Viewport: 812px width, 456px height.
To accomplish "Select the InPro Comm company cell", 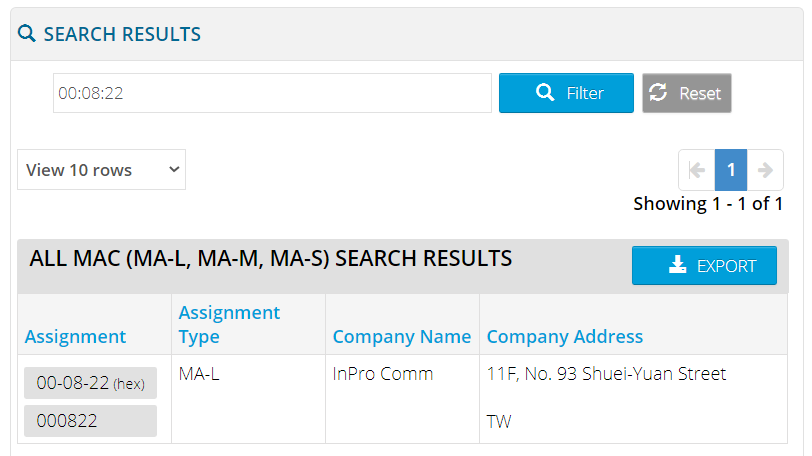I will click(x=383, y=374).
